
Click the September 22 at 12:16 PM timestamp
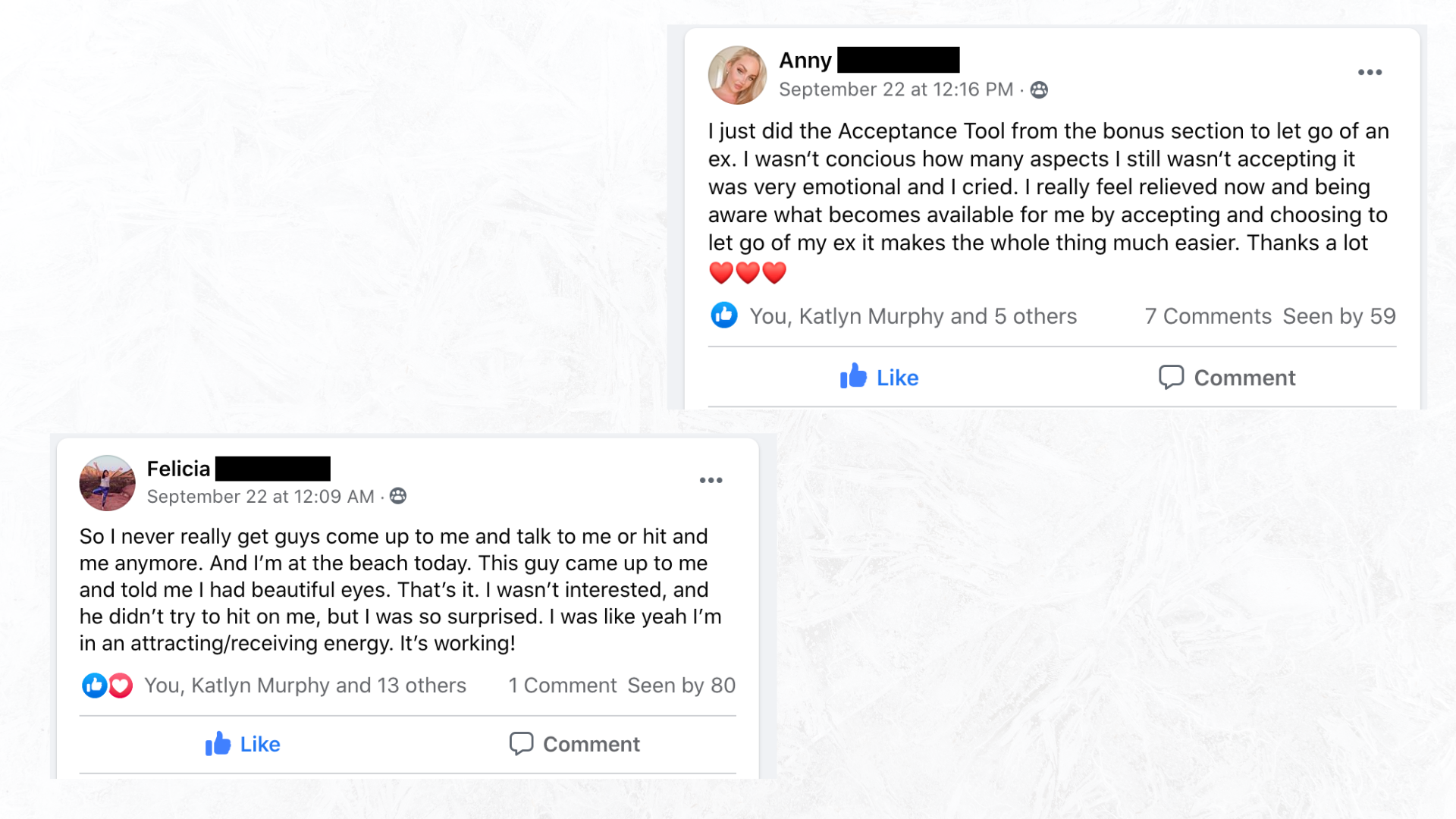pyautogui.click(x=896, y=90)
